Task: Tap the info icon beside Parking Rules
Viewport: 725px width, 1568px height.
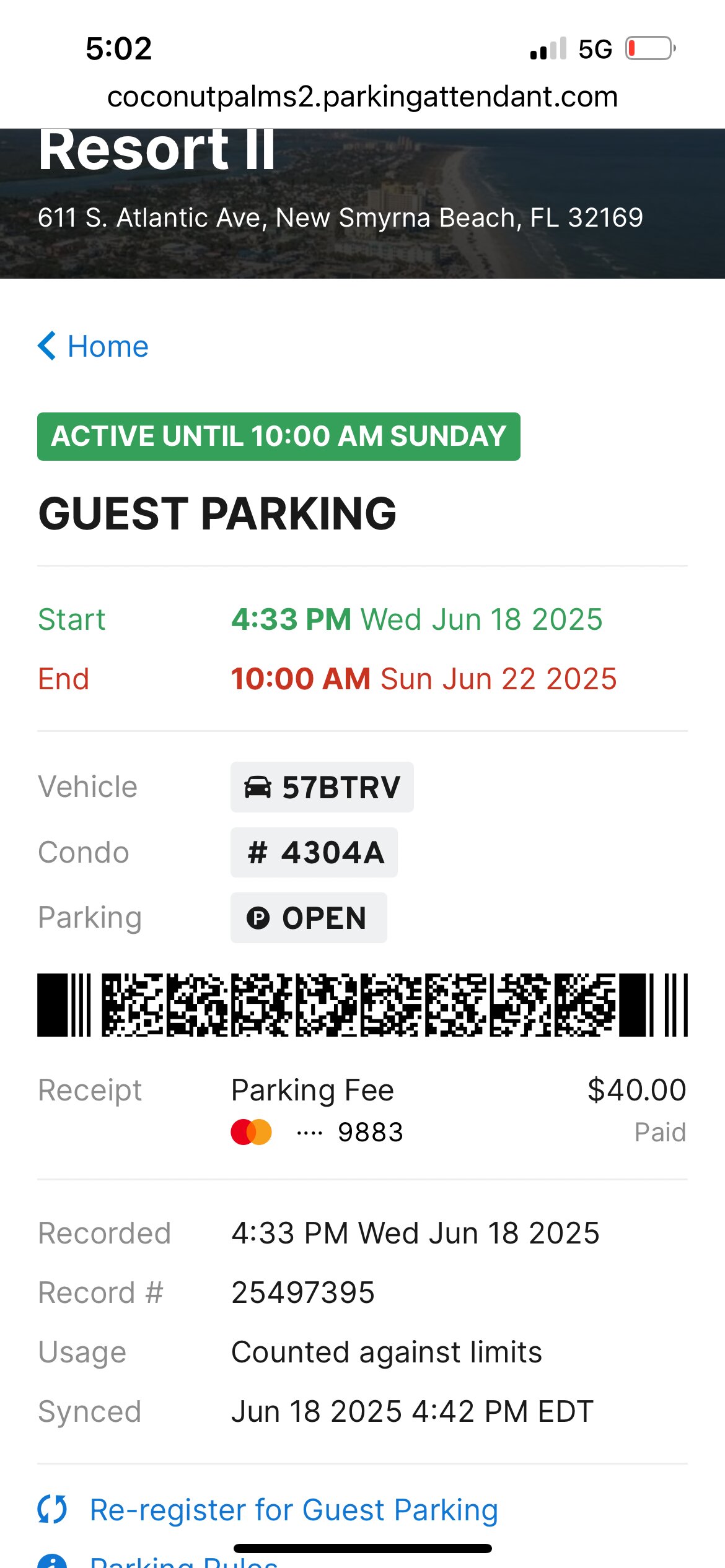Action: (x=52, y=1562)
